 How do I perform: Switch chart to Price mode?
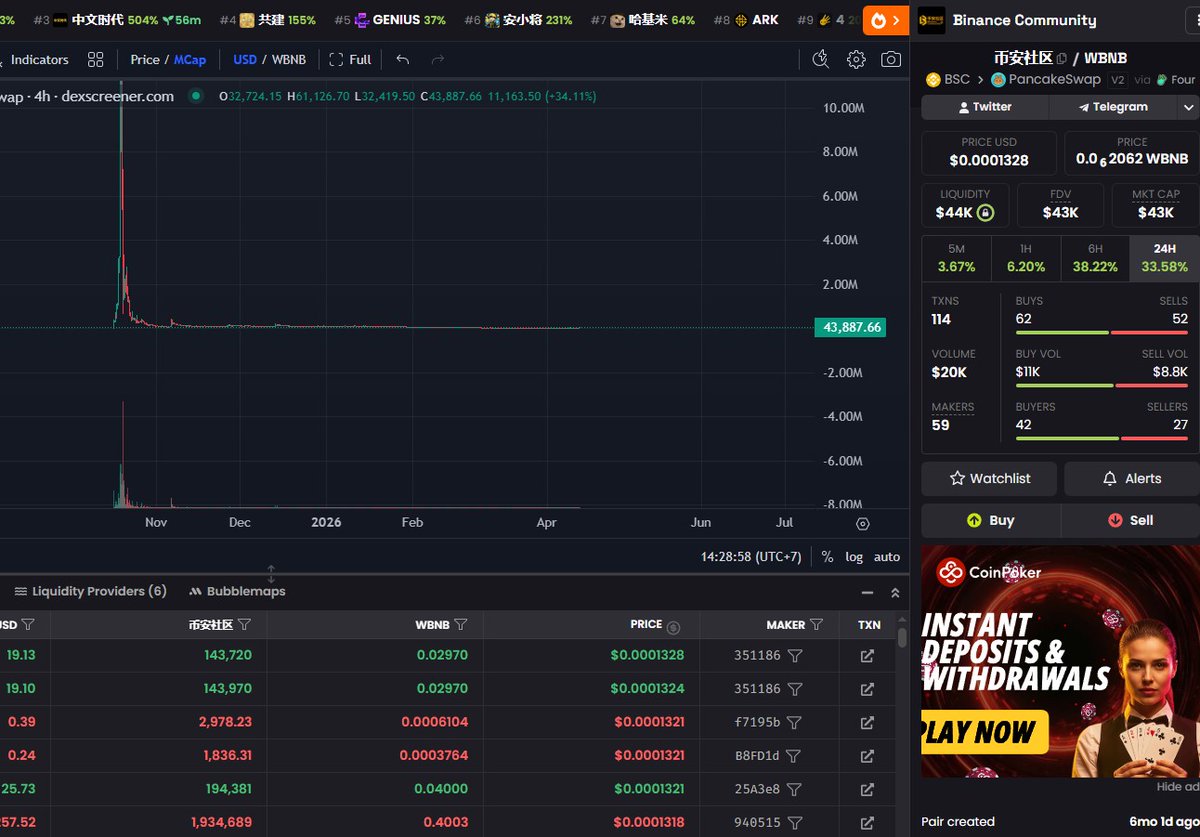(144, 60)
